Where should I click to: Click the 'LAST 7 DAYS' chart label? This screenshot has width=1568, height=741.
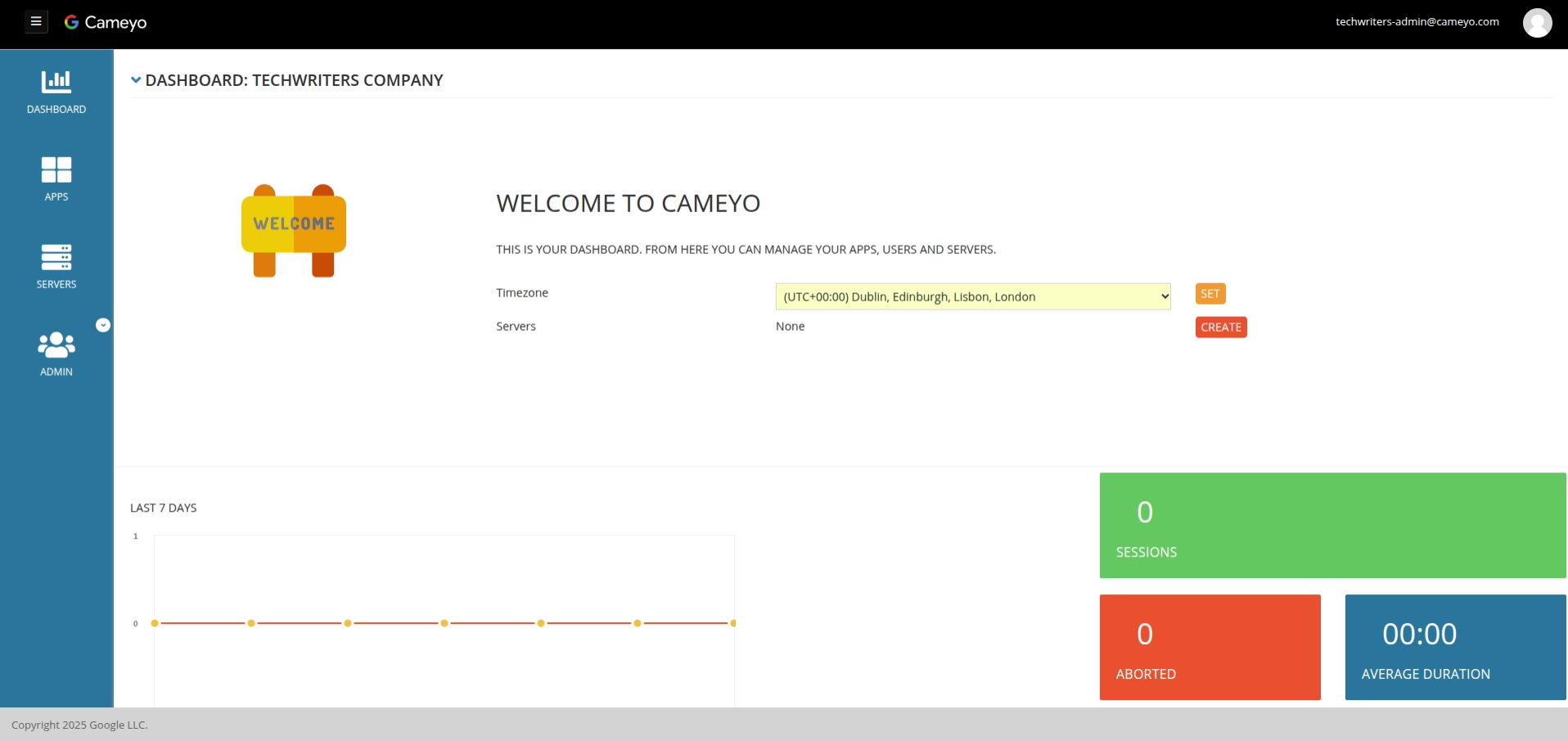coord(164,508)
